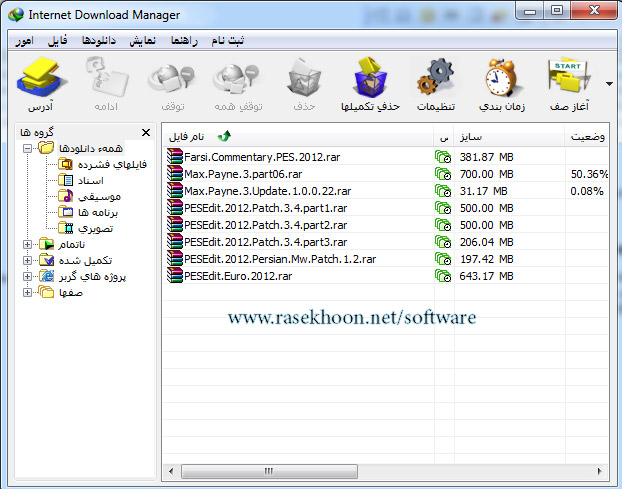Open the دانلودها menu
Image resolution: width=622 pixels, height=489 pixels.
tap(100, 41)
